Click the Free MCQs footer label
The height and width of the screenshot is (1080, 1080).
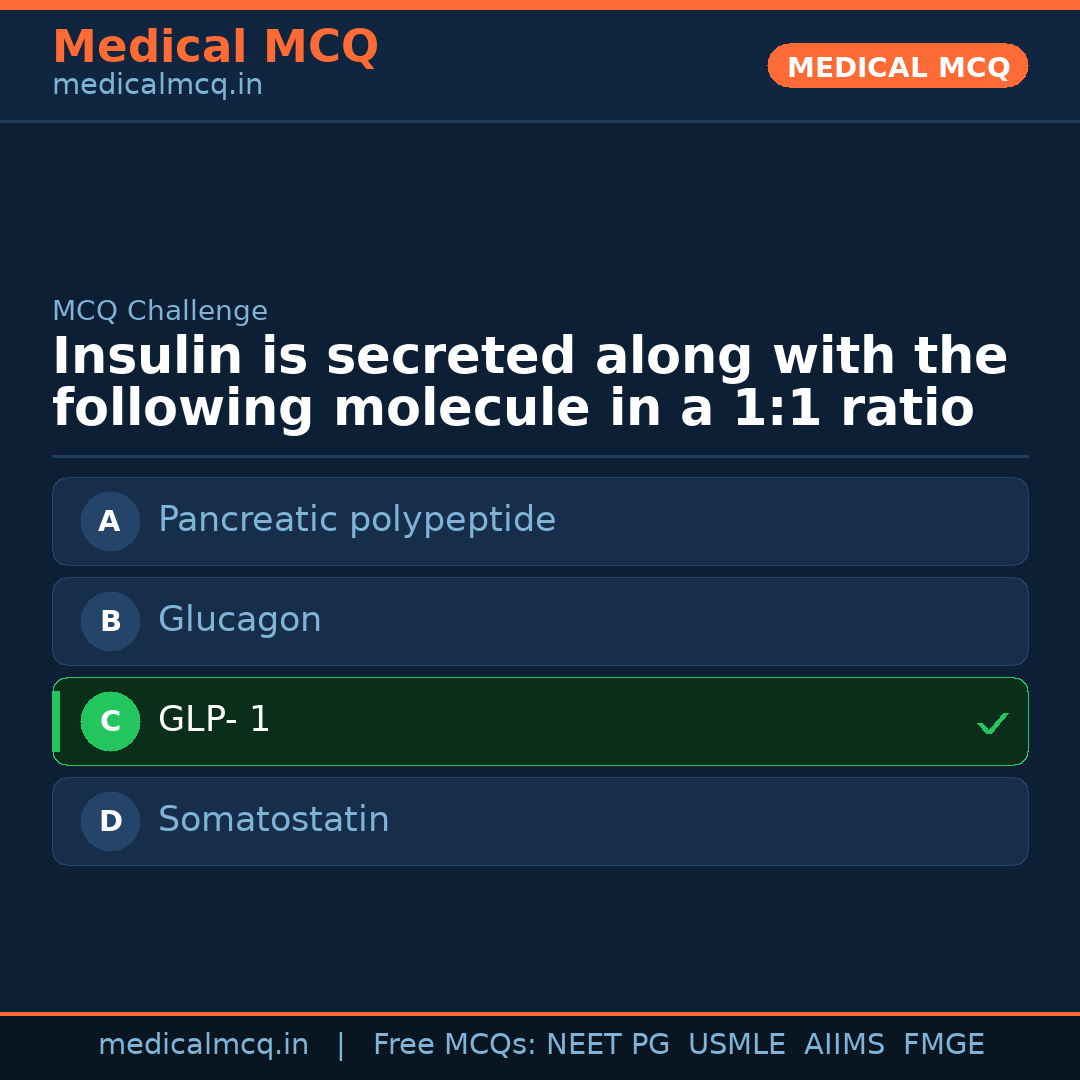point(454,1045)
